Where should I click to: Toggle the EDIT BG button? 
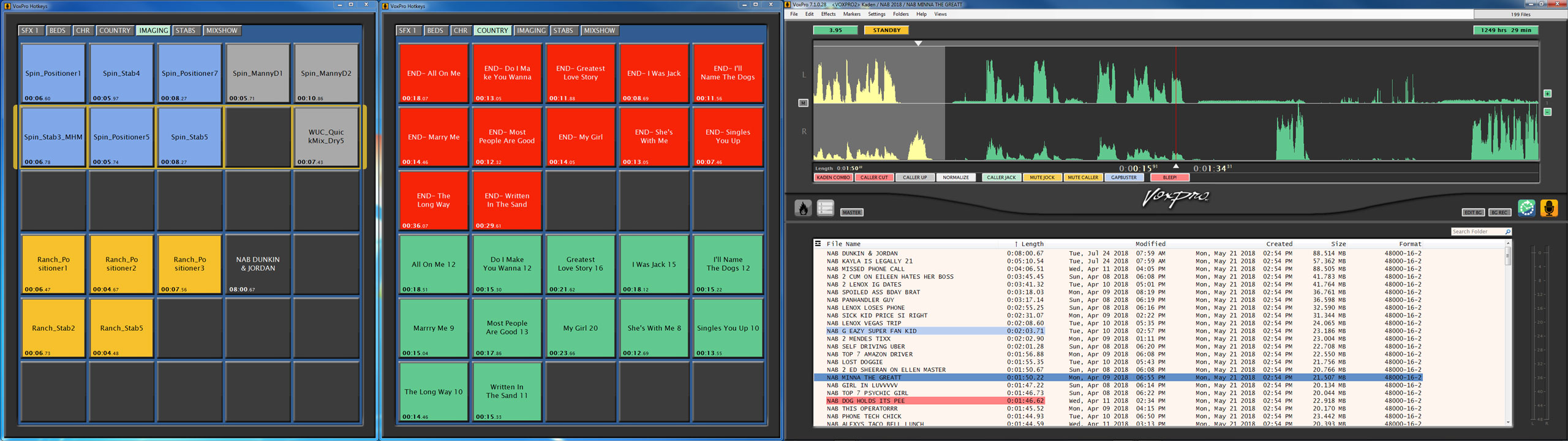click(1473, 213)
